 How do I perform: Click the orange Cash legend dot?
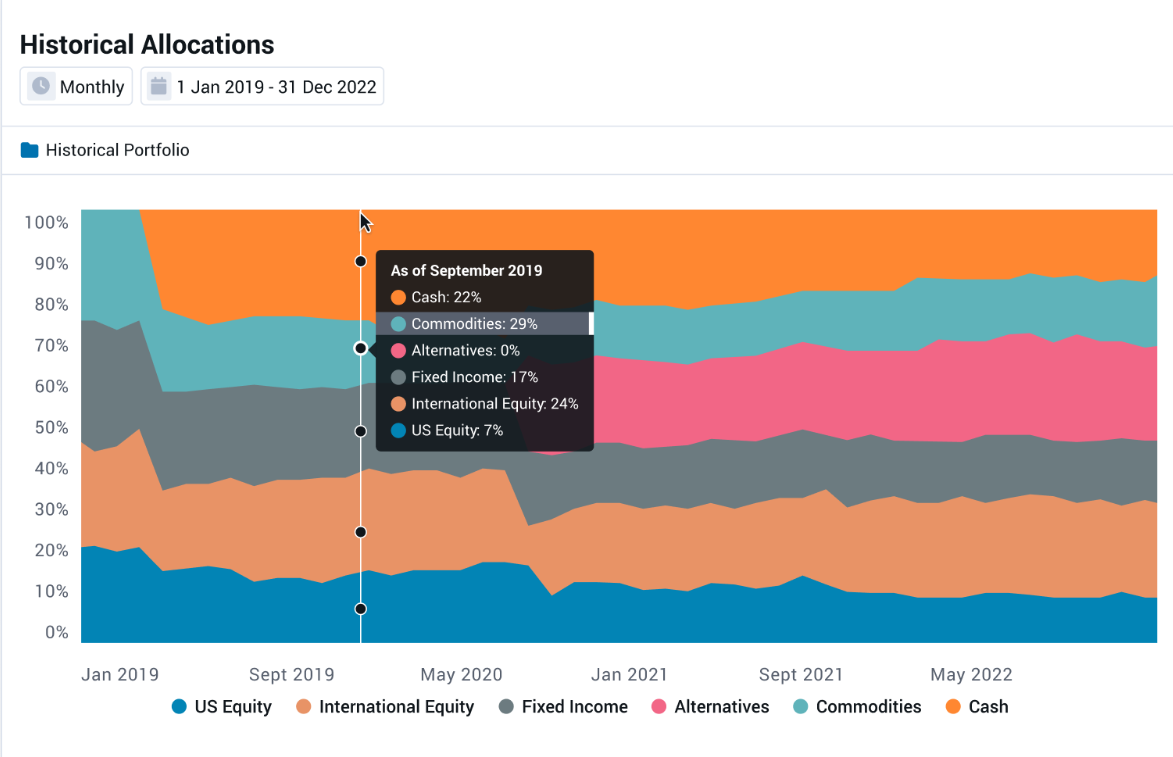(953, 707)
